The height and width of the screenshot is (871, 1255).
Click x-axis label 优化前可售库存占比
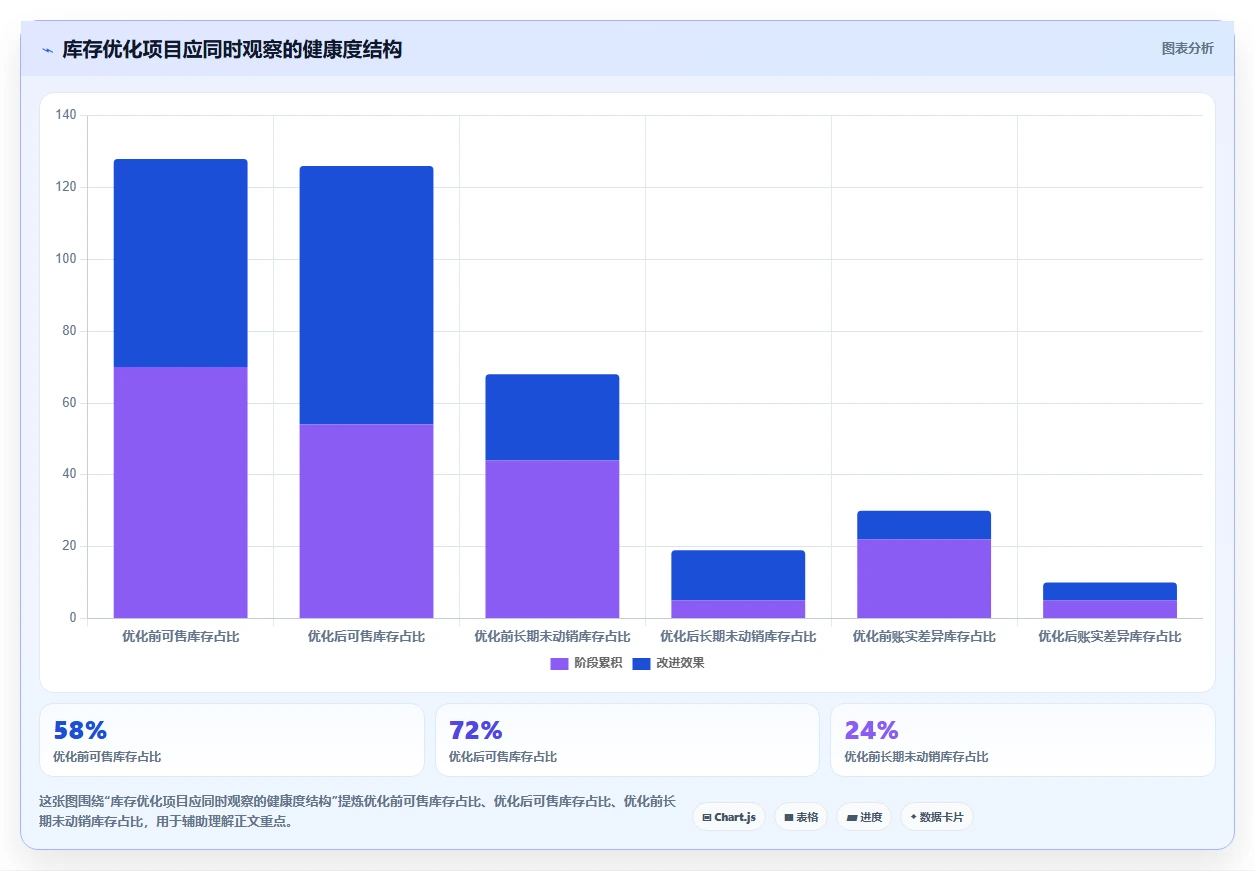click(181, 636)
